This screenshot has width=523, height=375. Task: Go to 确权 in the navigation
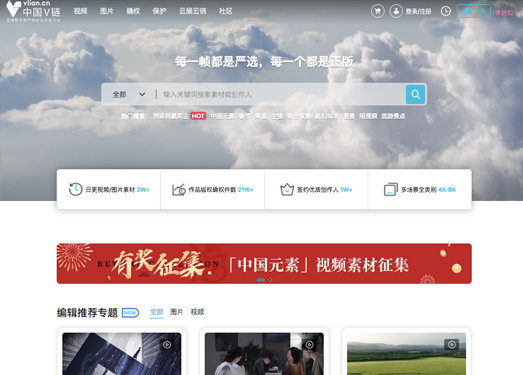pos(133,11)
